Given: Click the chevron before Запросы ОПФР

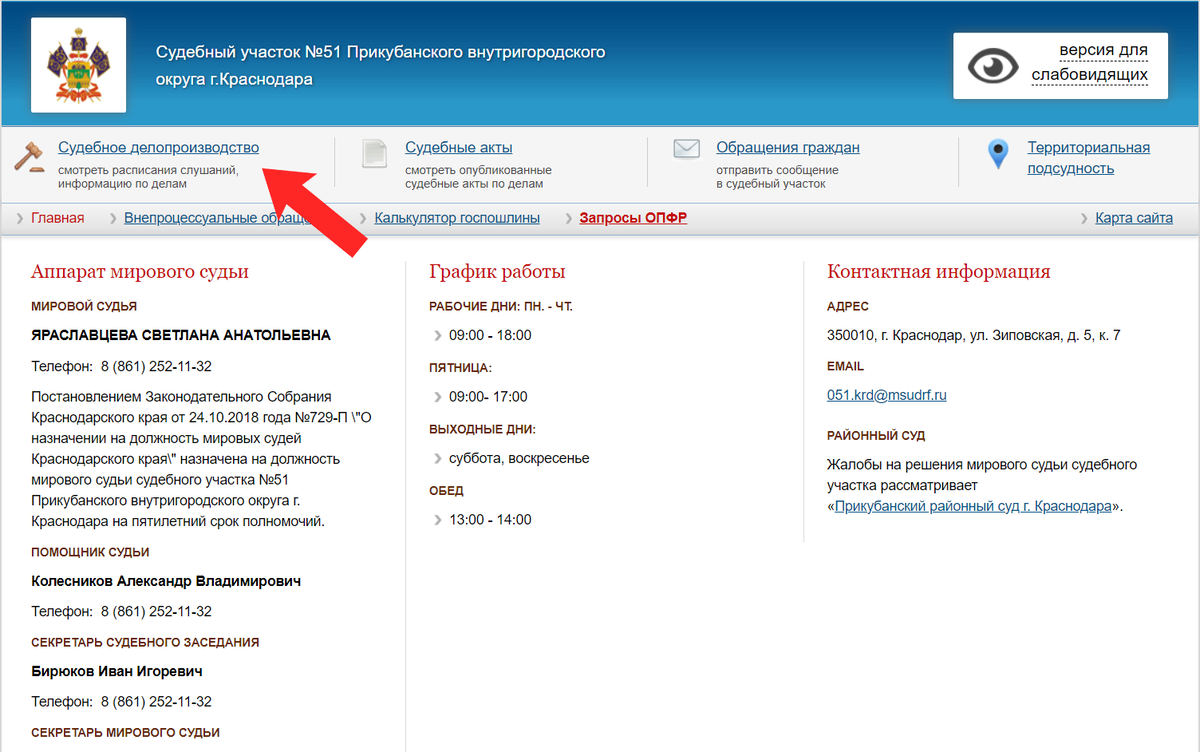Looking at the screenshot, I should (x=569, y=218).
